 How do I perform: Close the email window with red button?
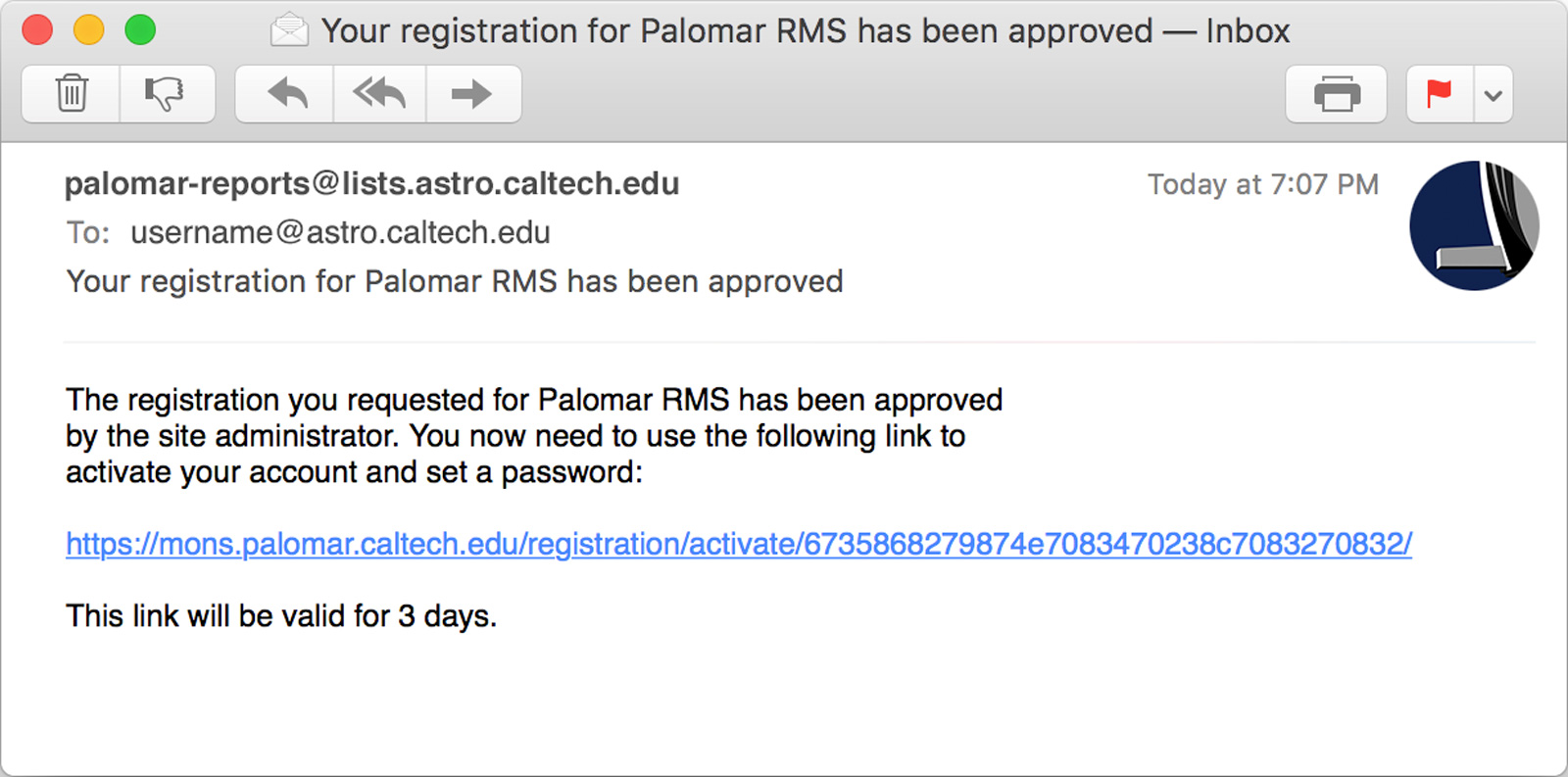(37, 30)
